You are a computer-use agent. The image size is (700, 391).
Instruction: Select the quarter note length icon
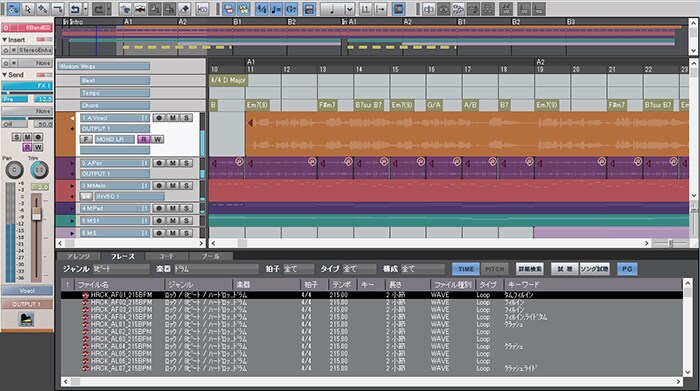tap(332, 8)
